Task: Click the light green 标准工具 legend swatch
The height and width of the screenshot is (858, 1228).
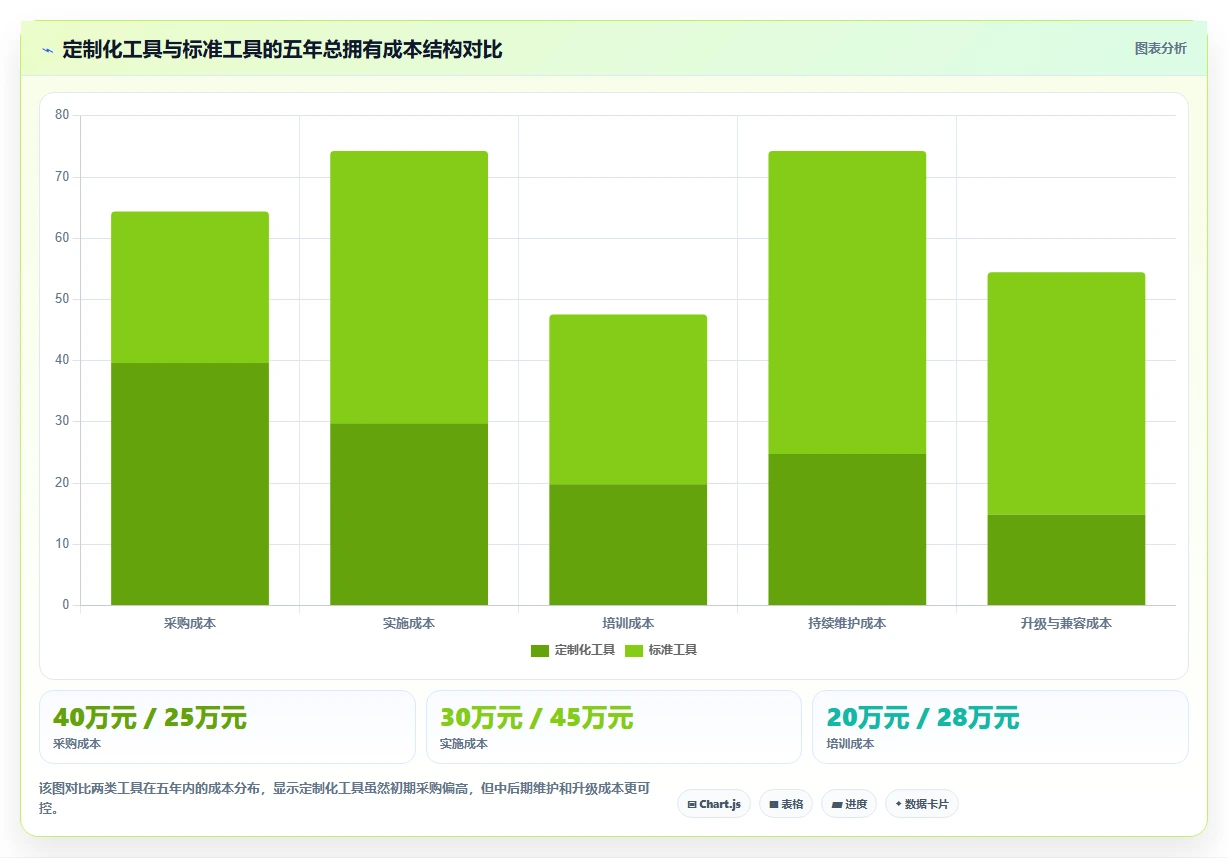Action: [x=634, y=651]
